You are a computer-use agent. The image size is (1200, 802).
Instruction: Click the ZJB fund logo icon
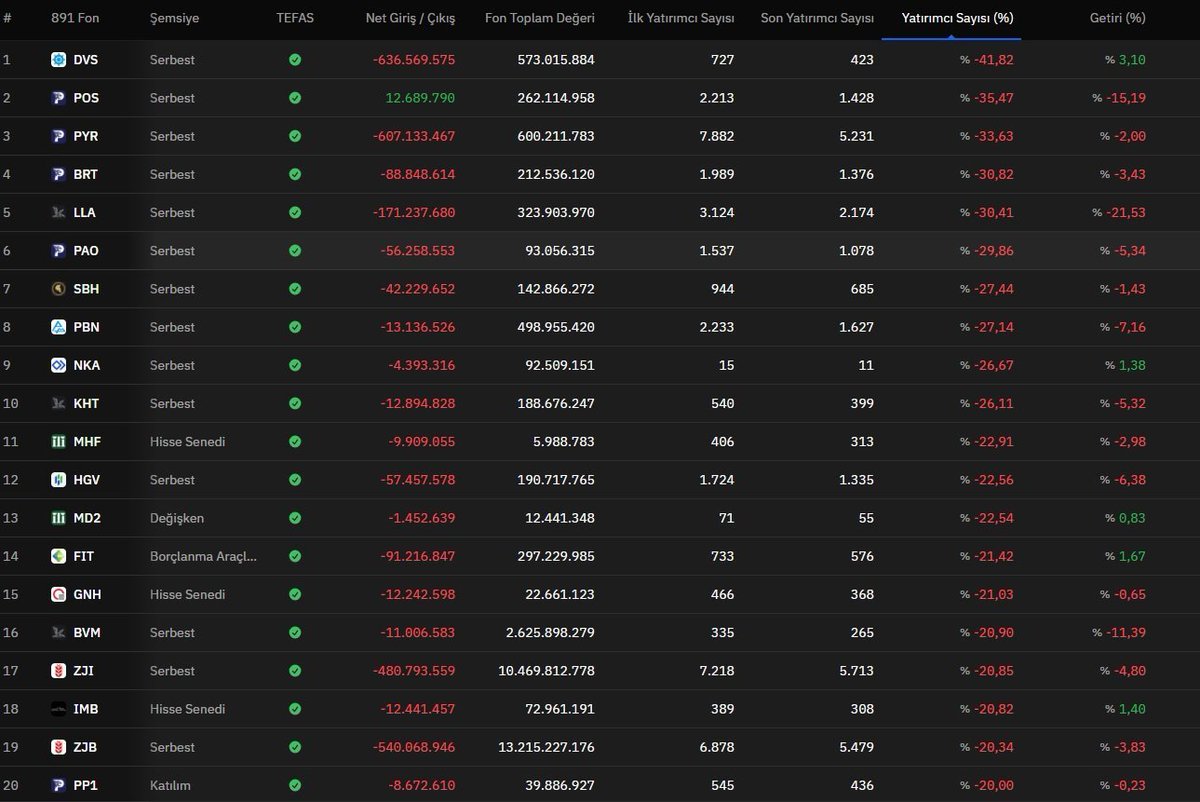click(x=58, y=747)
